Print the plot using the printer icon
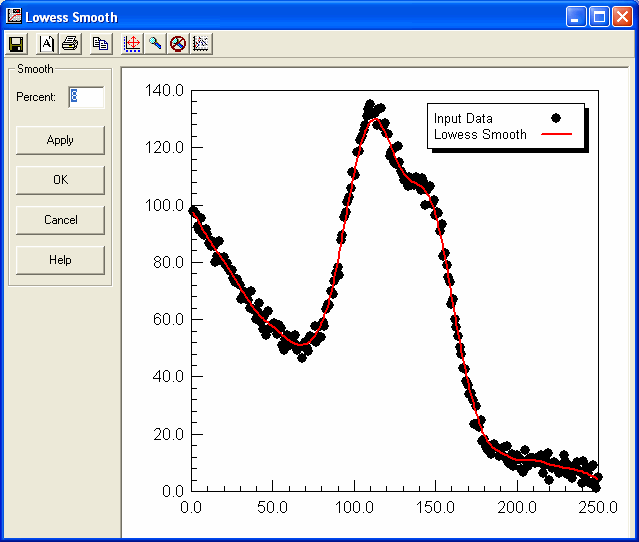 pyautogui.click(x=71, y=44)
